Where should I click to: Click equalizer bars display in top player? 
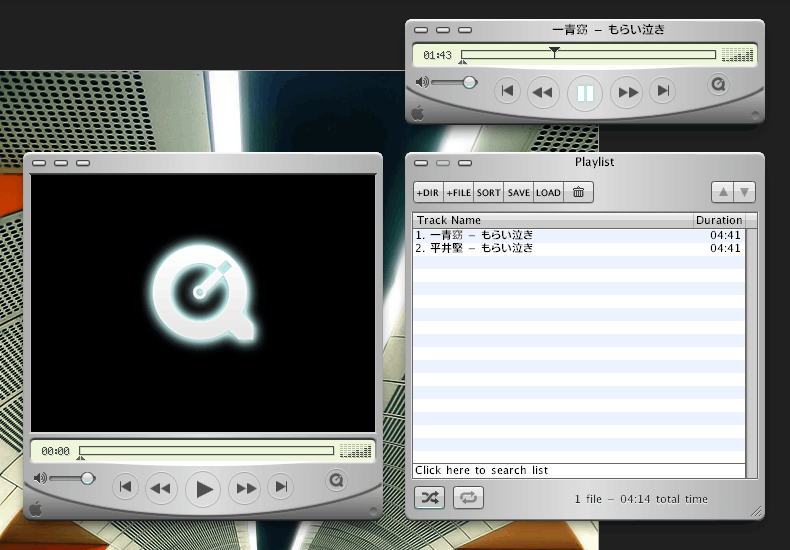pos(738,54)
